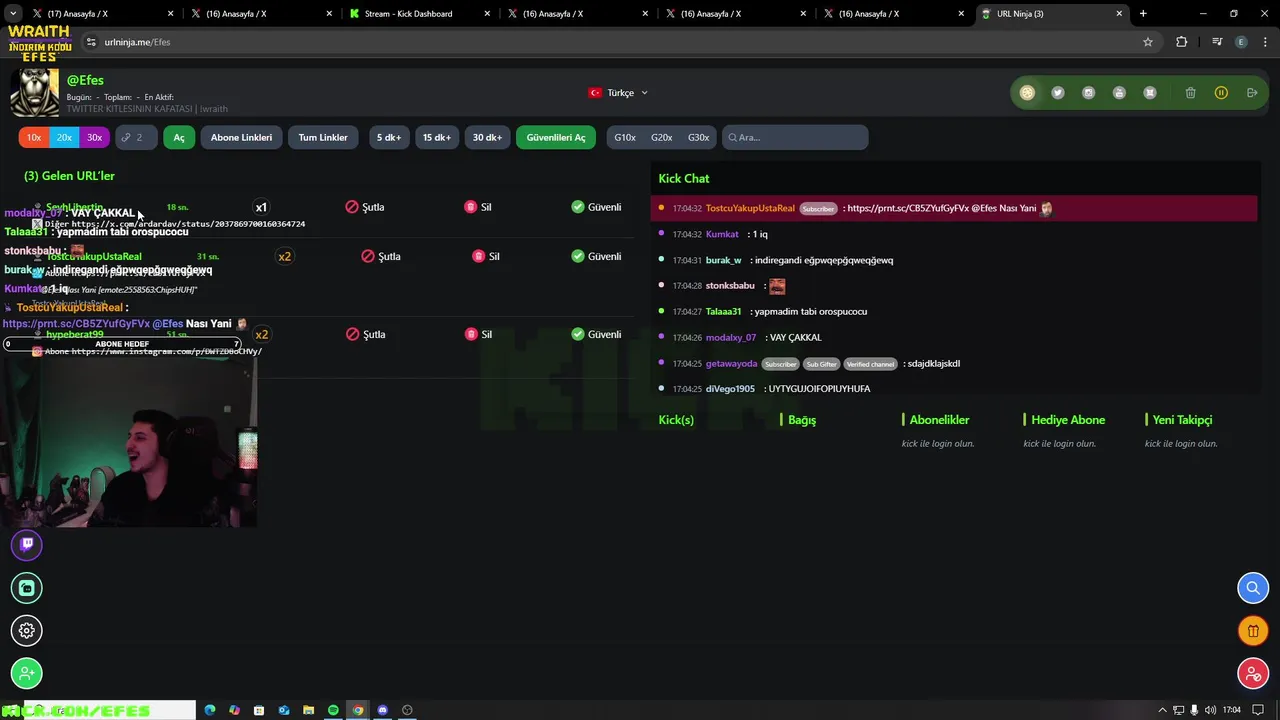The image size is (1280, 720).
Task: Expand the system tray hidden icons chevron
Action: [1162, 710]
